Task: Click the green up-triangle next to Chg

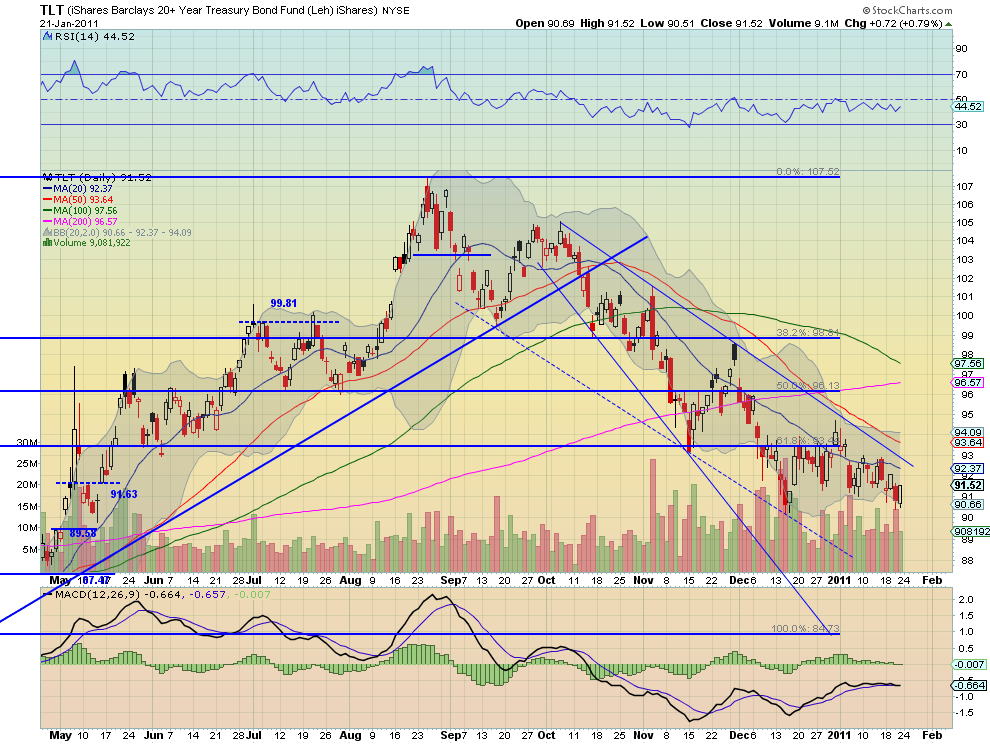Action: point(948,23)
